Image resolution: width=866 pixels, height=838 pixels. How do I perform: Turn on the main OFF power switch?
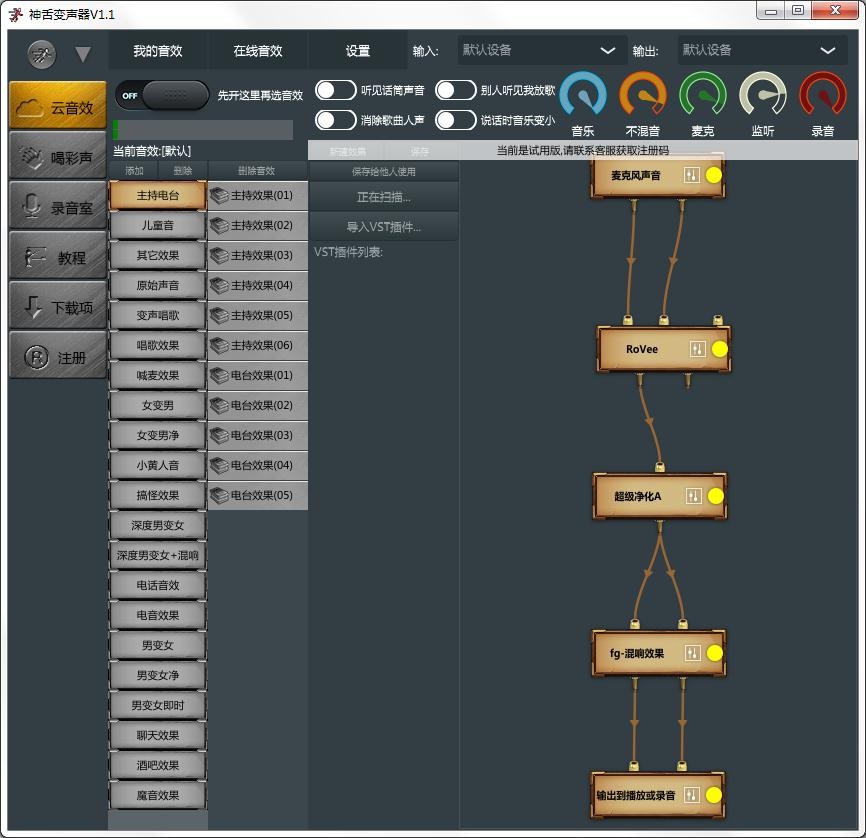pyautogui.click(x=162, y=95)
